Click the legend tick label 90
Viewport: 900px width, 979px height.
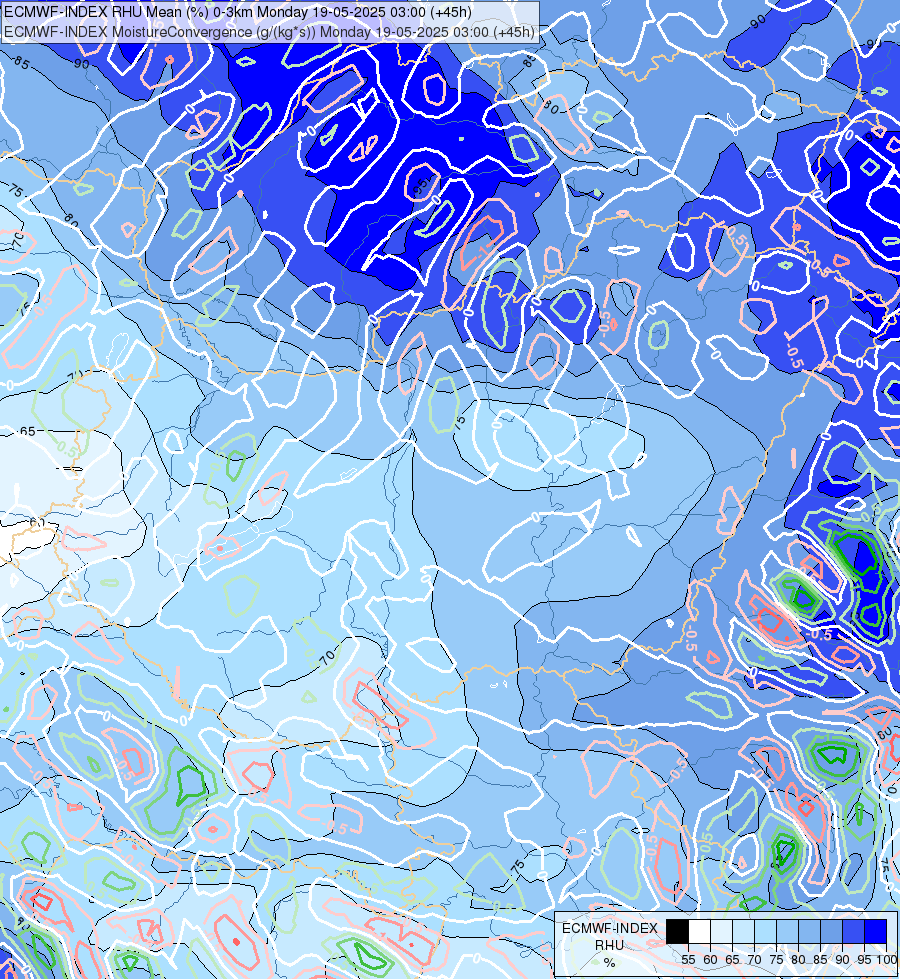tap(843, 960)
